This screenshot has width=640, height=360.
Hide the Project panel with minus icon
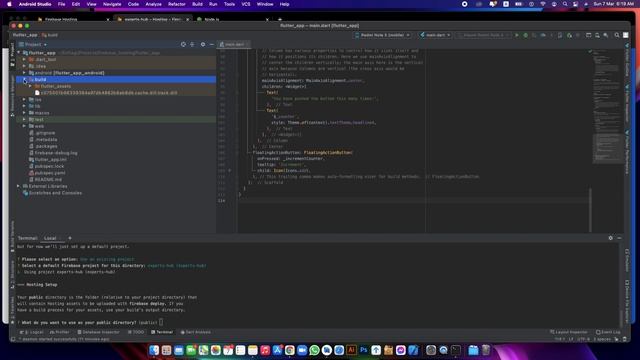click(x=212, y=44)
